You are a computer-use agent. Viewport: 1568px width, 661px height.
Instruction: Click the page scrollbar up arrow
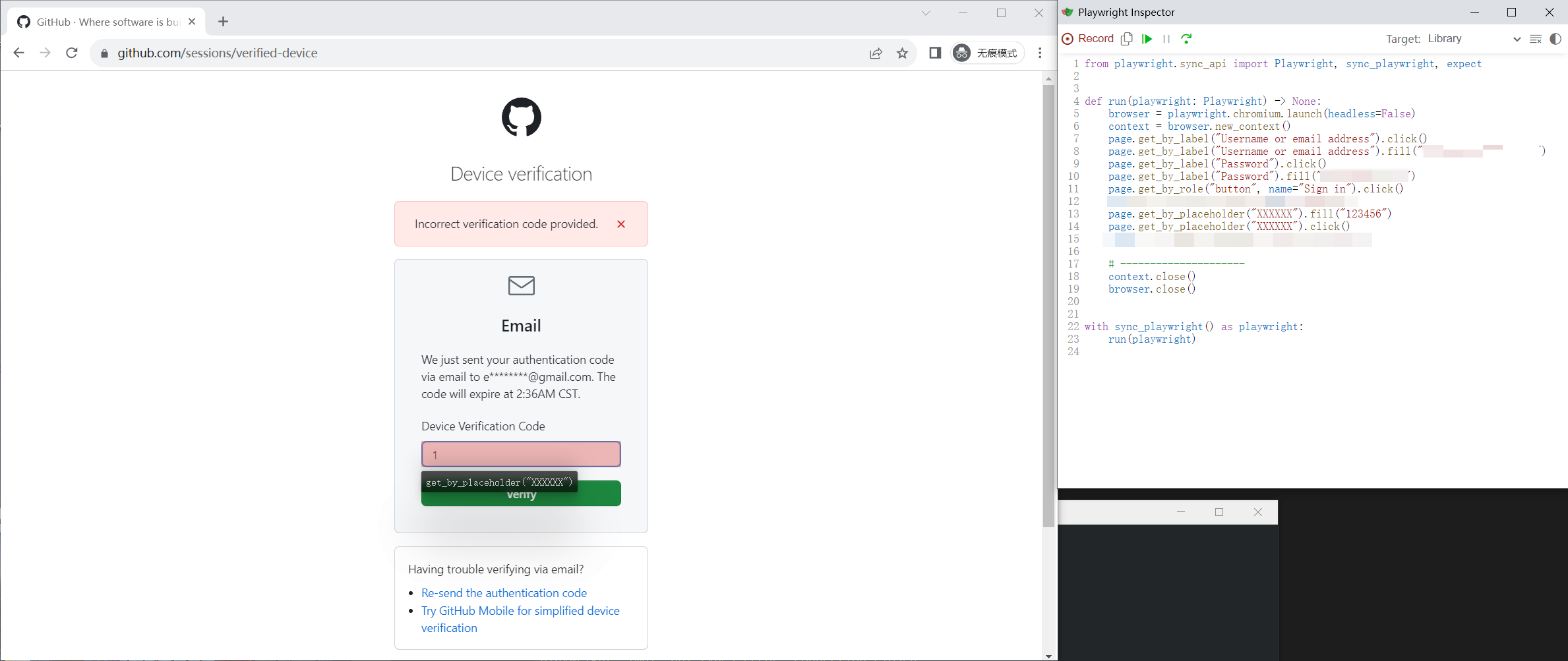(1048, 78)
